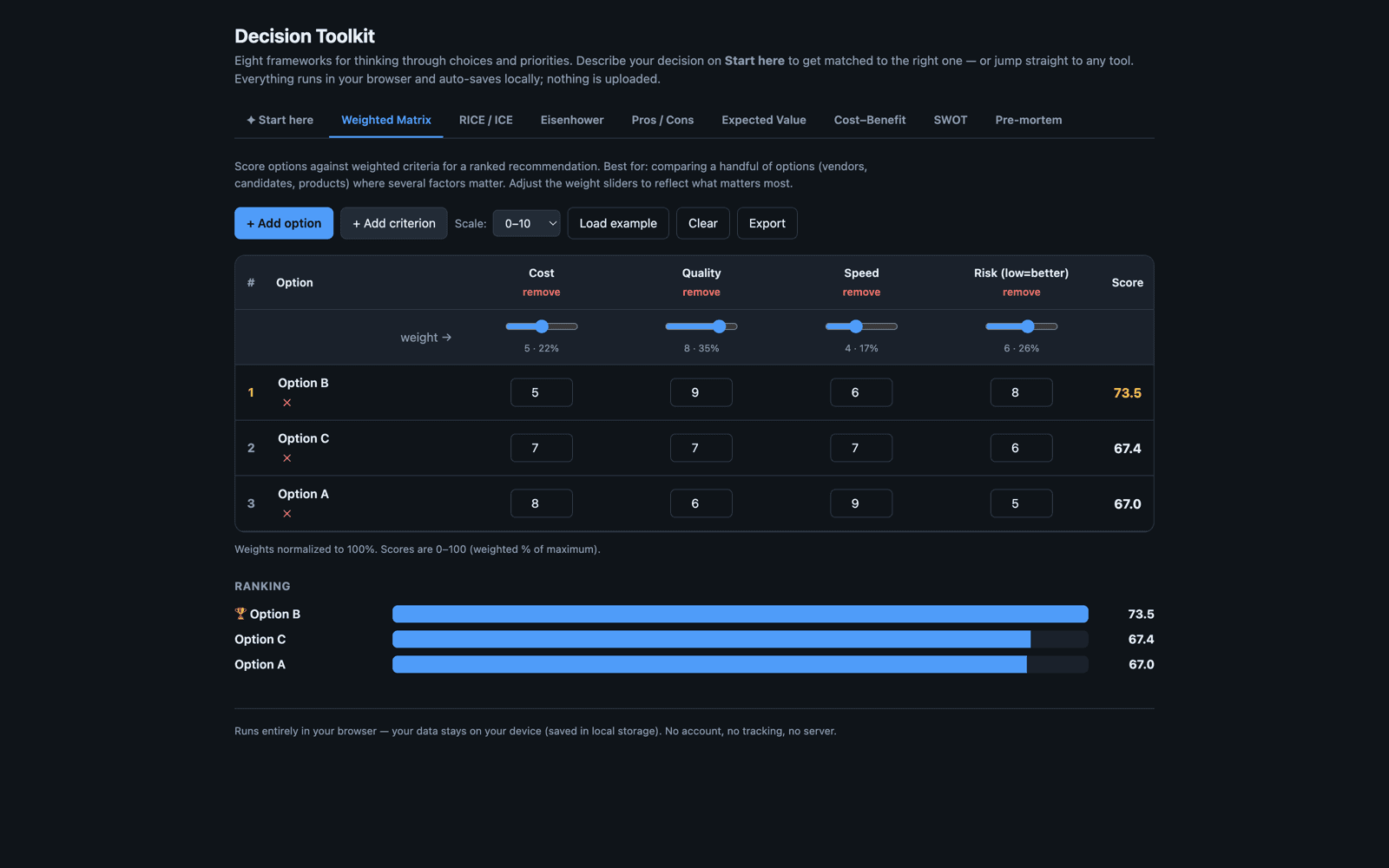Load the example data

[618, 223]
